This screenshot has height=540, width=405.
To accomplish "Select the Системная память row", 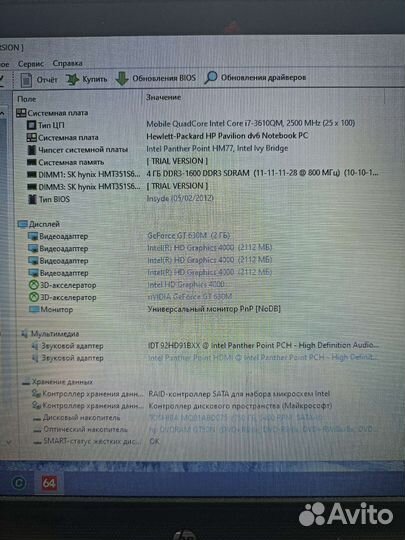I will (x=117, y=162).
